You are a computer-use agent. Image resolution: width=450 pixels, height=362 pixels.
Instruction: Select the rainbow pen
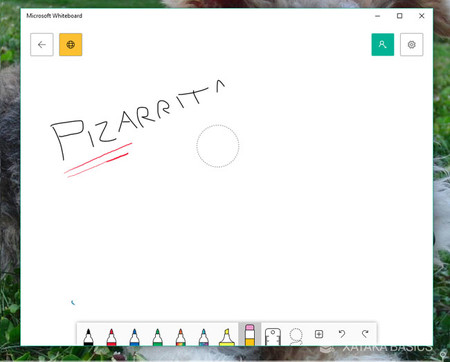point(180,337)
